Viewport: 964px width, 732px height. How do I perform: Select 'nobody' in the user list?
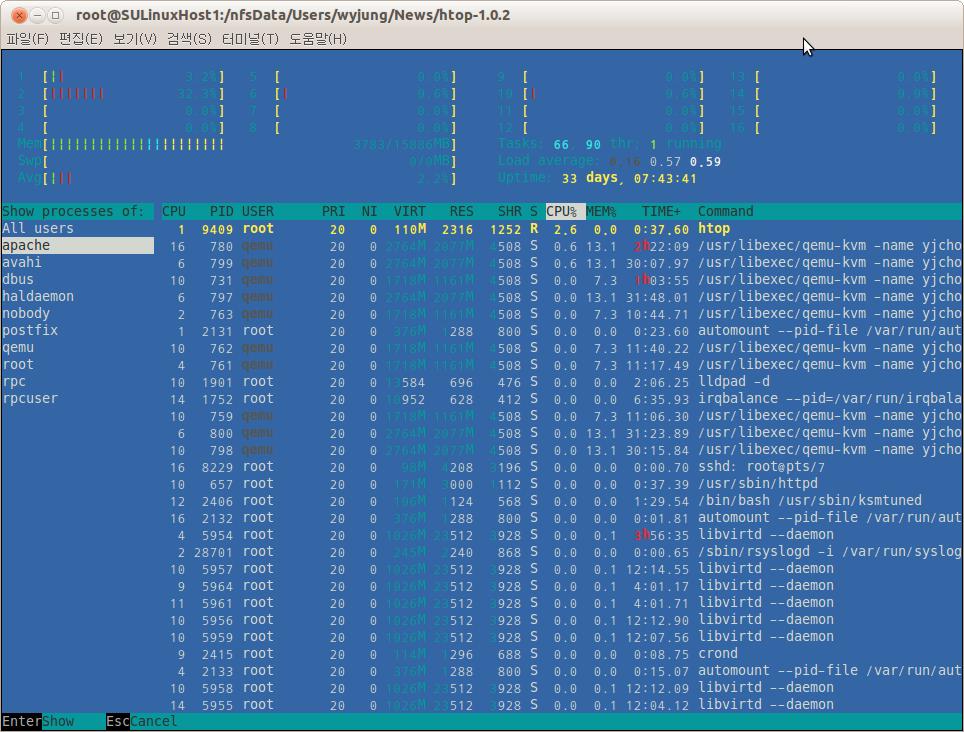point(77,313)
